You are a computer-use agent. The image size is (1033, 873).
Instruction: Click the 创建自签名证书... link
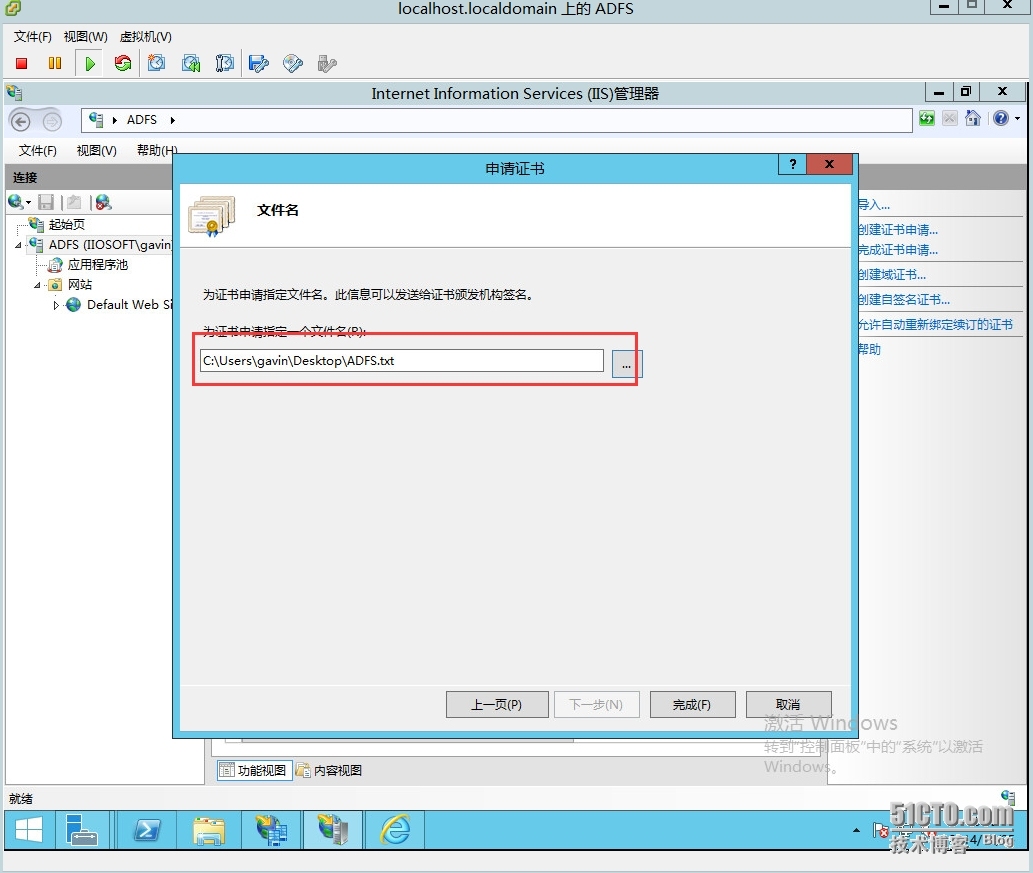pos(903,300)
